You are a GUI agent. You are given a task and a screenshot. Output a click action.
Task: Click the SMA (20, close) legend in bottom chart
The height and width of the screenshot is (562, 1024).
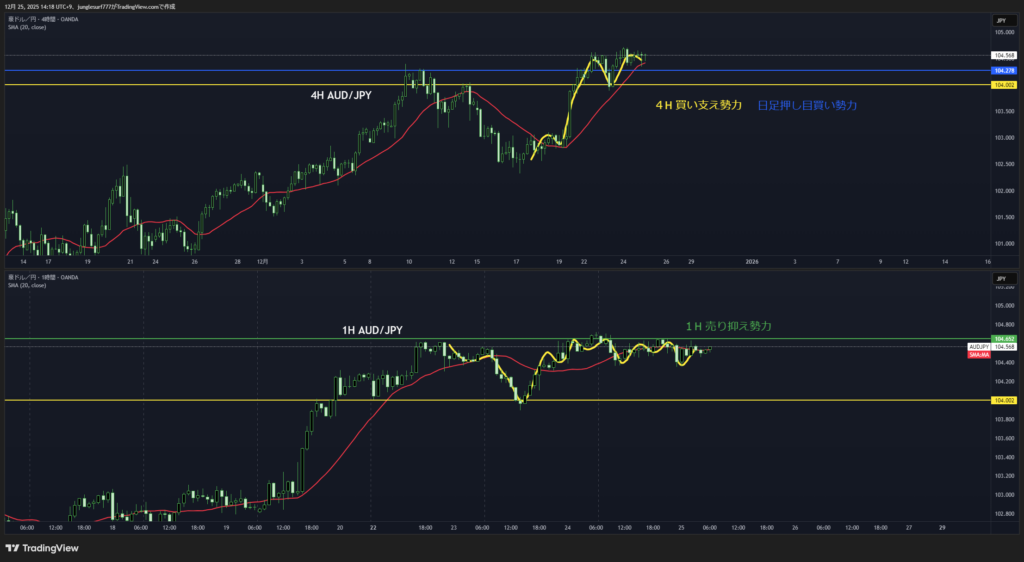[27, 285]
